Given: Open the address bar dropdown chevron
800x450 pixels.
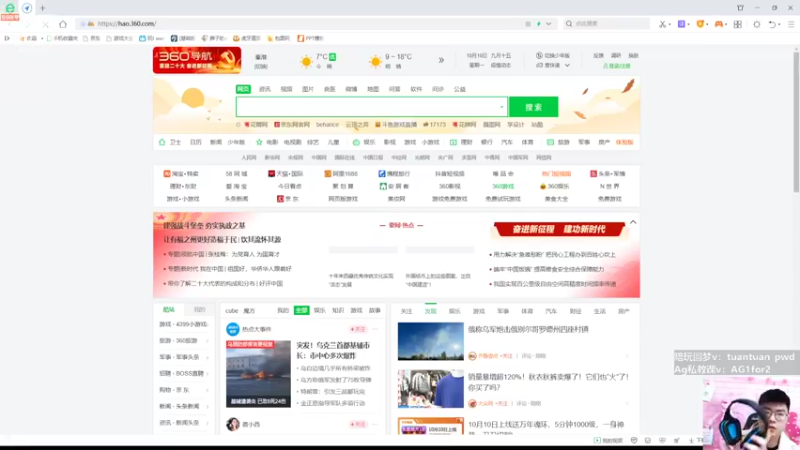Looking at the screenshot, I should (x=548, y=24).
